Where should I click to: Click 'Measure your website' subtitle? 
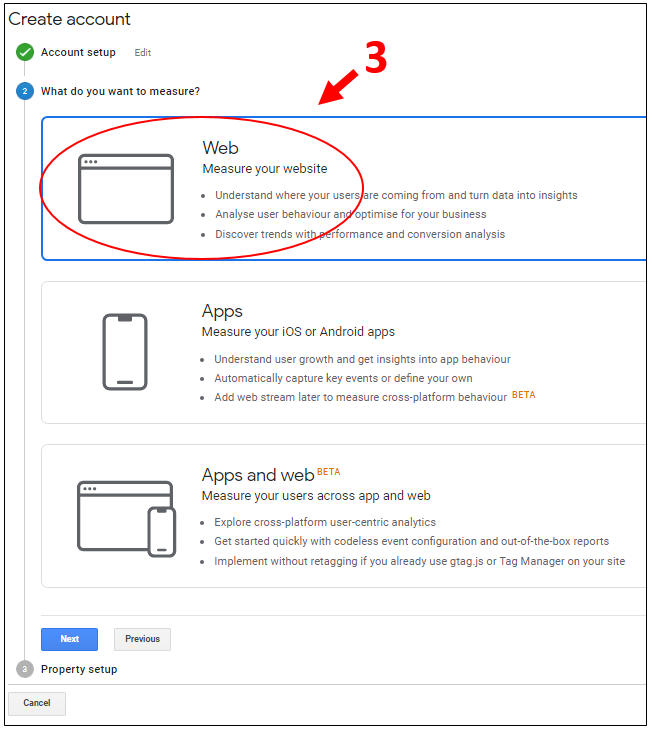coord(265,169)
